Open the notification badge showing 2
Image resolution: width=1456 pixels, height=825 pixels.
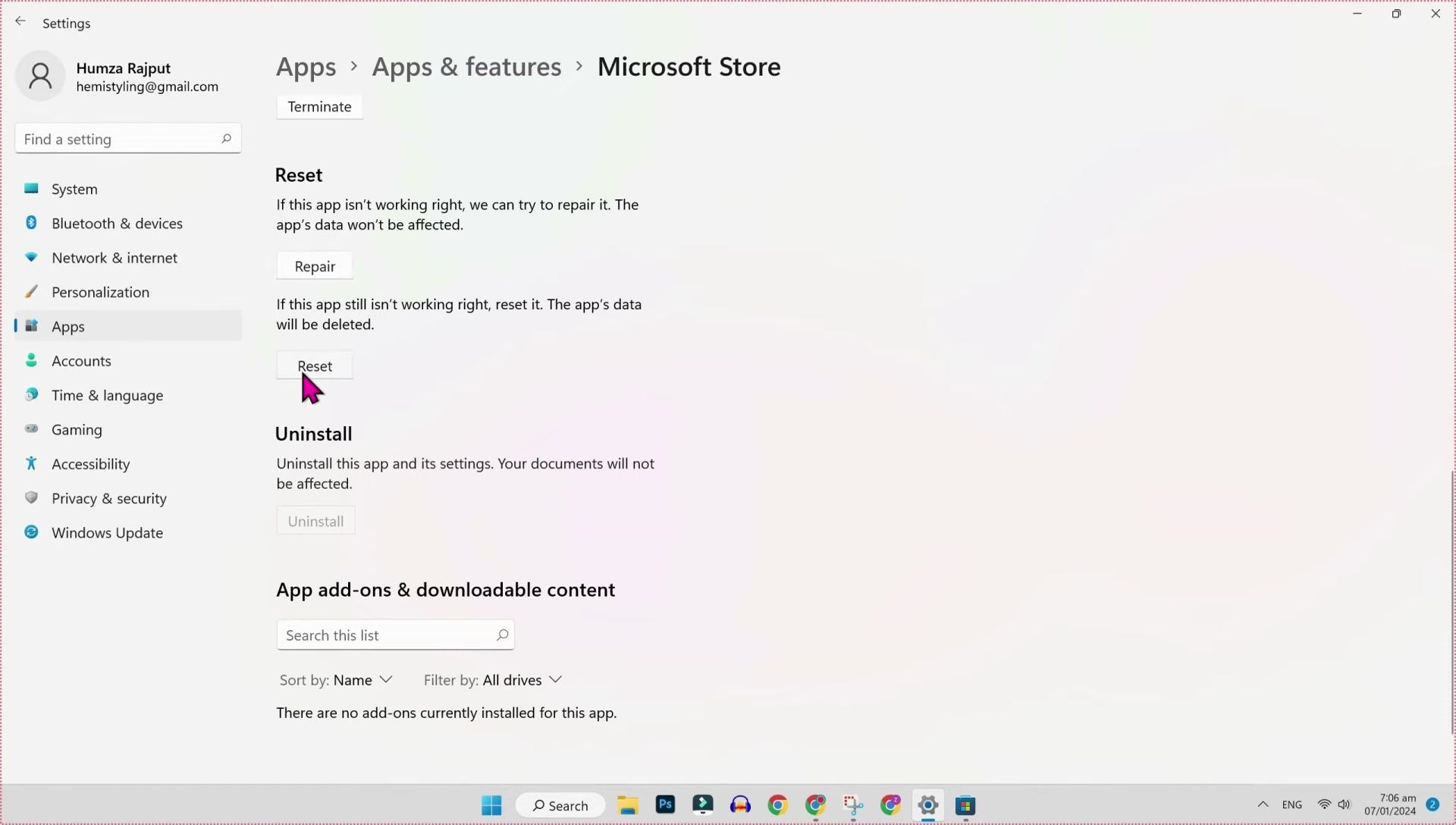pyautogui.click(x=1432, y=805)
